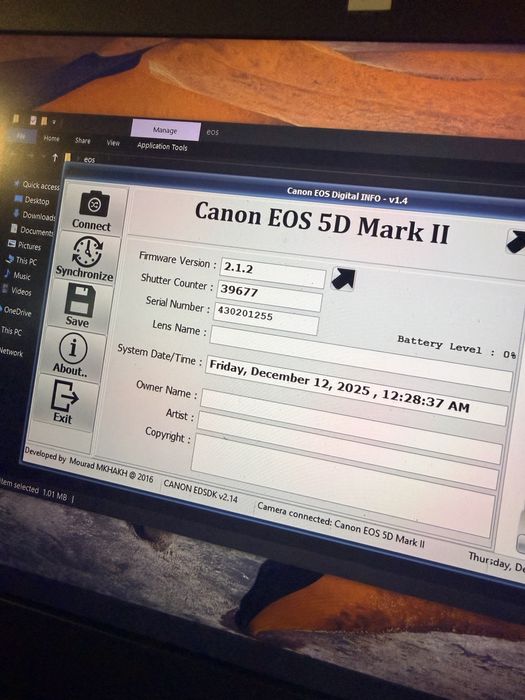Screen dimensions: 525x700
Task: Open the File tab in File Explorer
Action: tap(21, 136)
